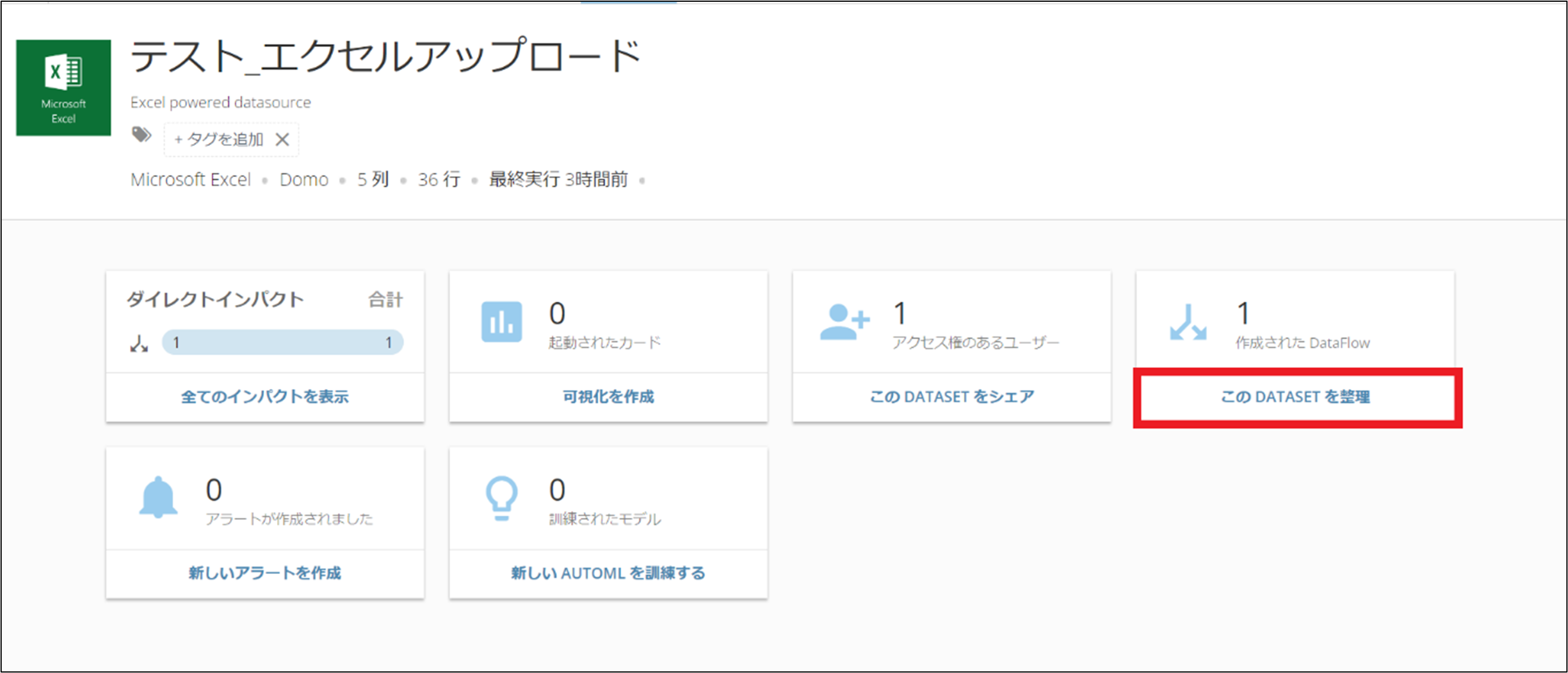Click the 起動されたカード count label

[605, 343]
